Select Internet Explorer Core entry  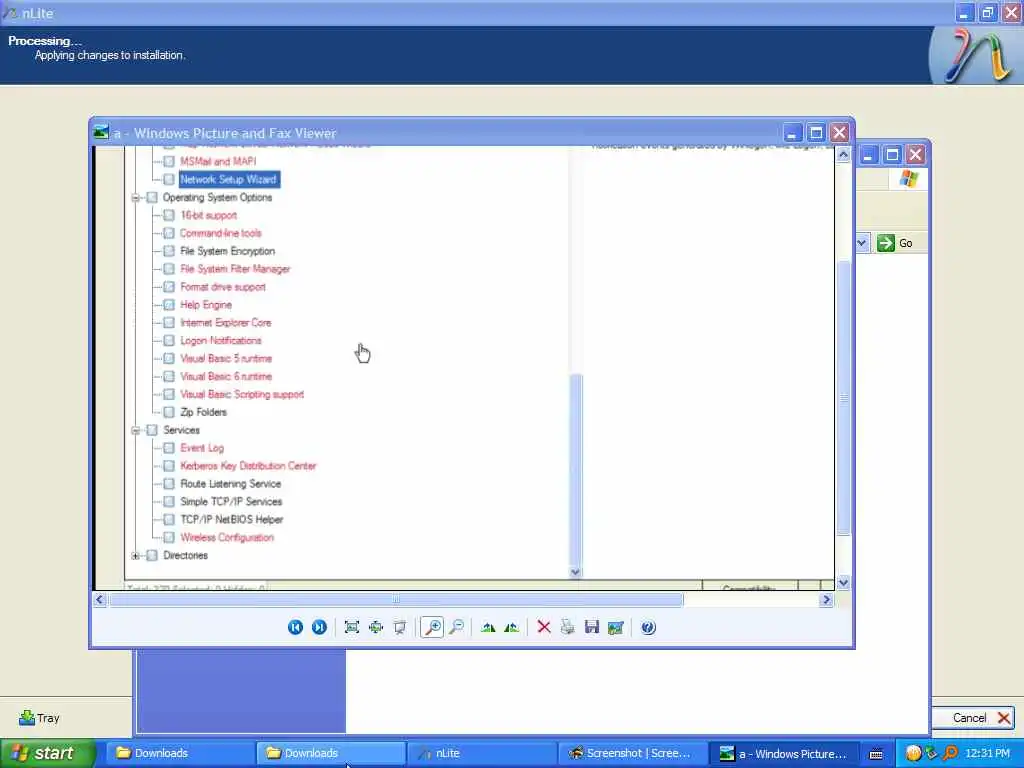[x=225, y=323]
